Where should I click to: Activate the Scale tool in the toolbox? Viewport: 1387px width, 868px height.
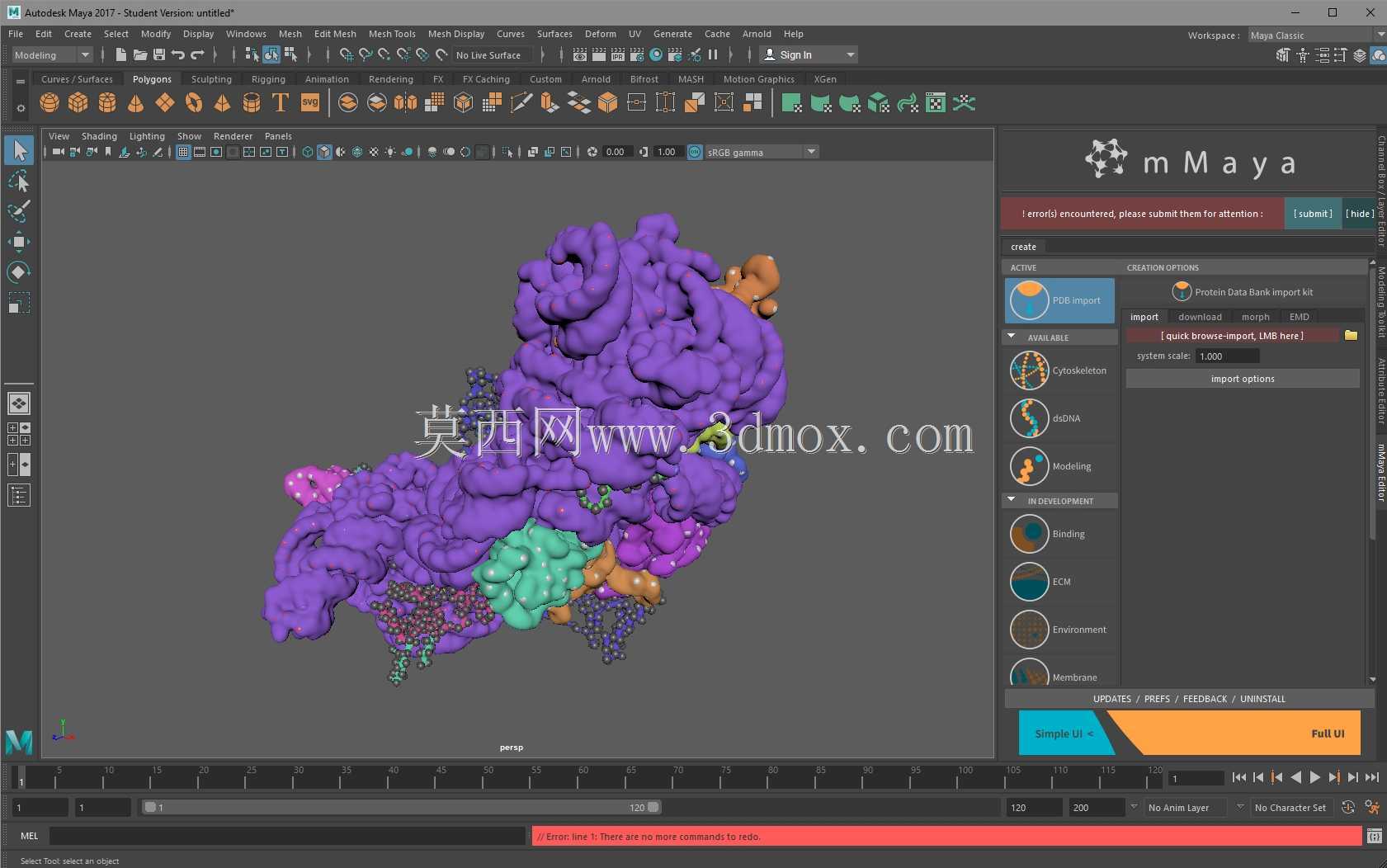(19, 303)
